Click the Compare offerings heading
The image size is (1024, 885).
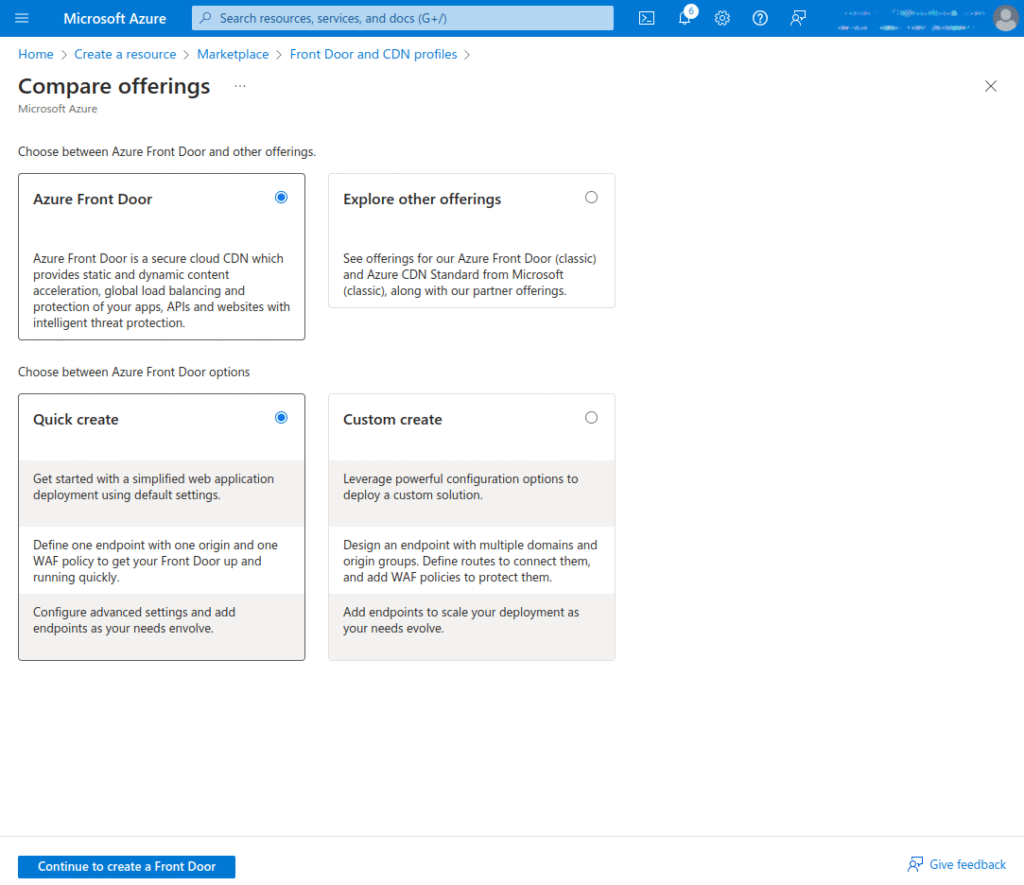pyautogui.click(x=114, y=86)
